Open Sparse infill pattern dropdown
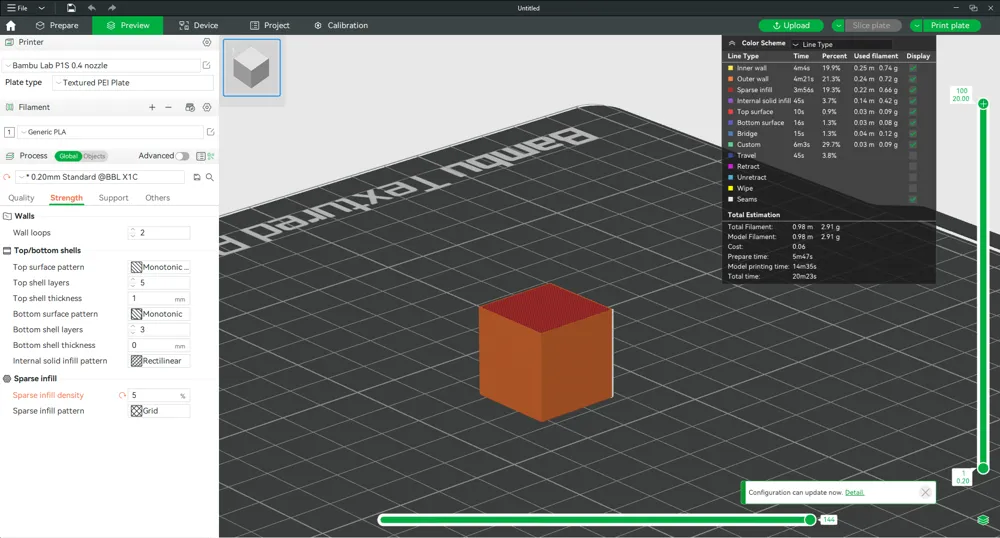 pyautogui.click(x=159, y=411)
